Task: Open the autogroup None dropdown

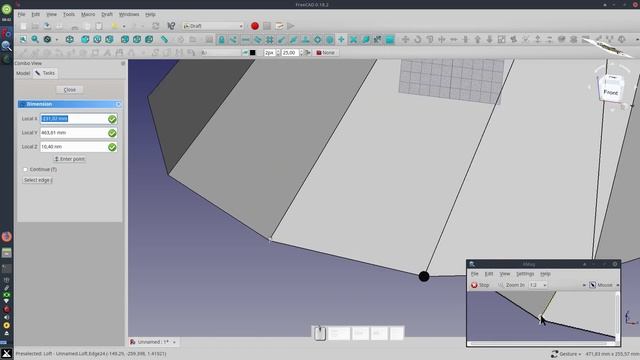Action: 326,53
